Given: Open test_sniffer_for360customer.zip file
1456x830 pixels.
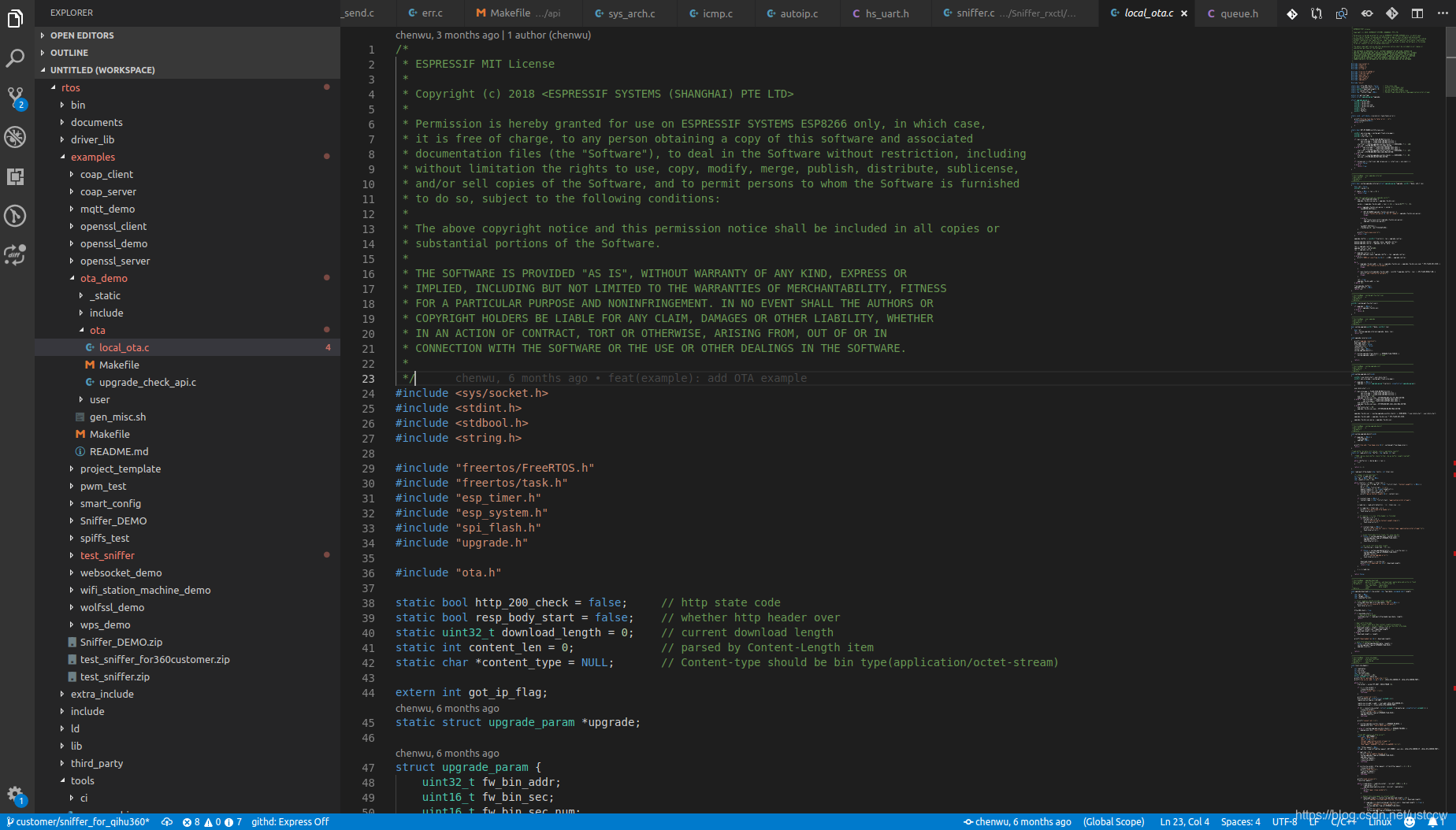Looking at the screenshot, I should (x=188, y=659).
